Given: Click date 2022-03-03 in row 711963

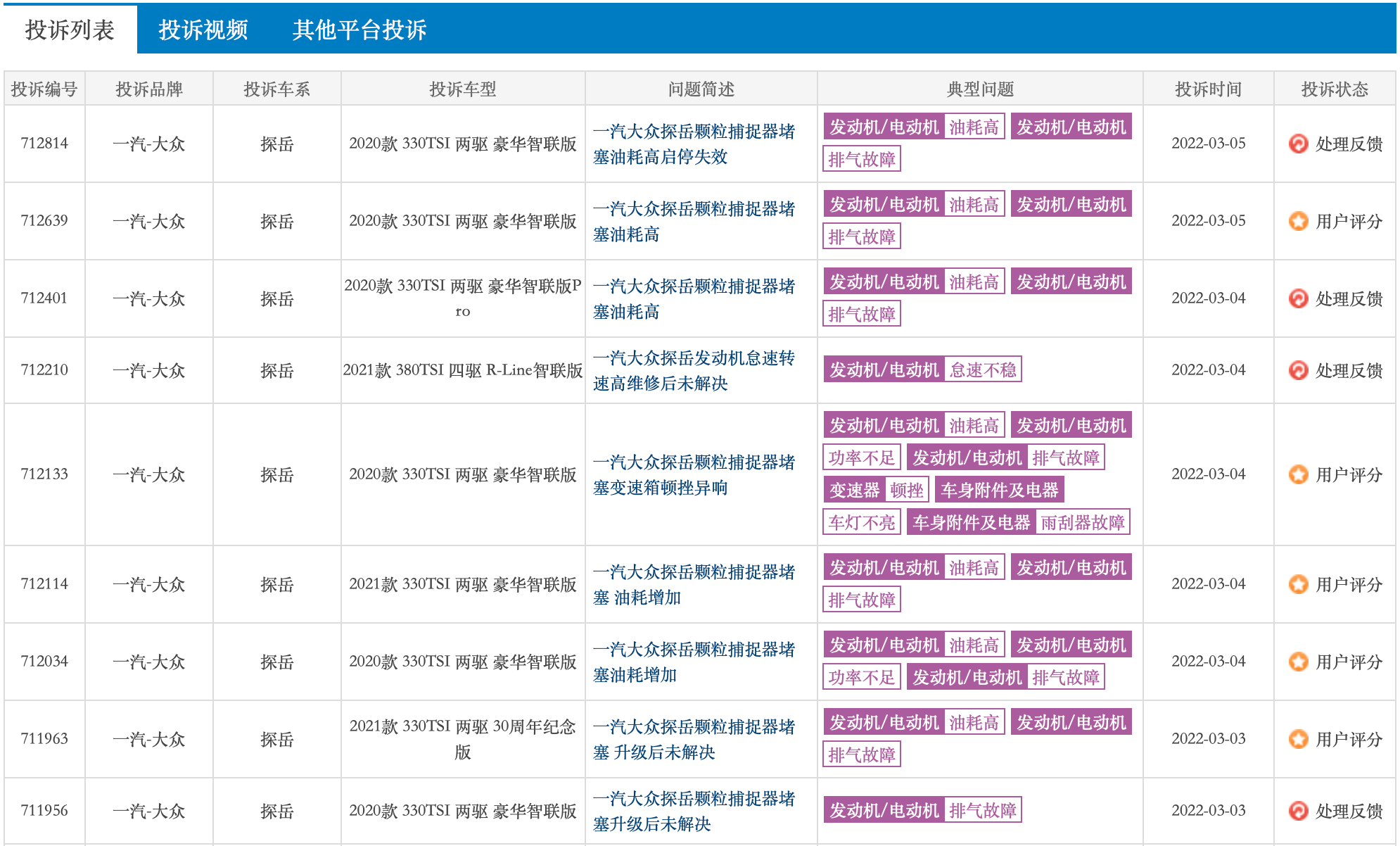Looking at the screenshot, I should tap(1208, 739).
